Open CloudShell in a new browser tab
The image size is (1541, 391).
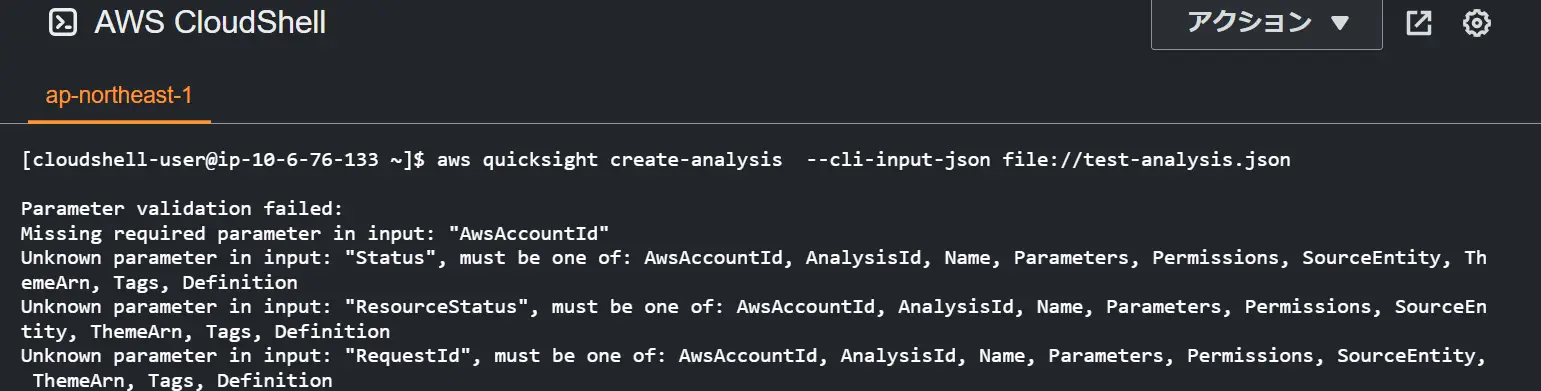1419,23
